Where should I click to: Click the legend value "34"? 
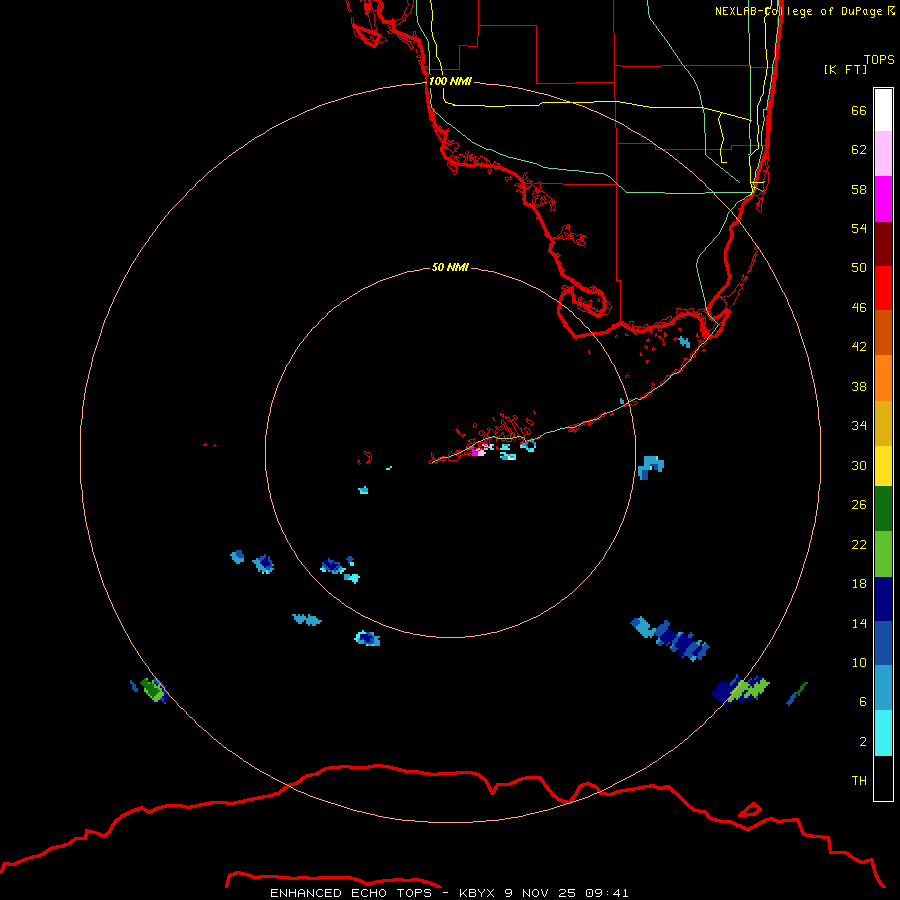coord(859,425)
